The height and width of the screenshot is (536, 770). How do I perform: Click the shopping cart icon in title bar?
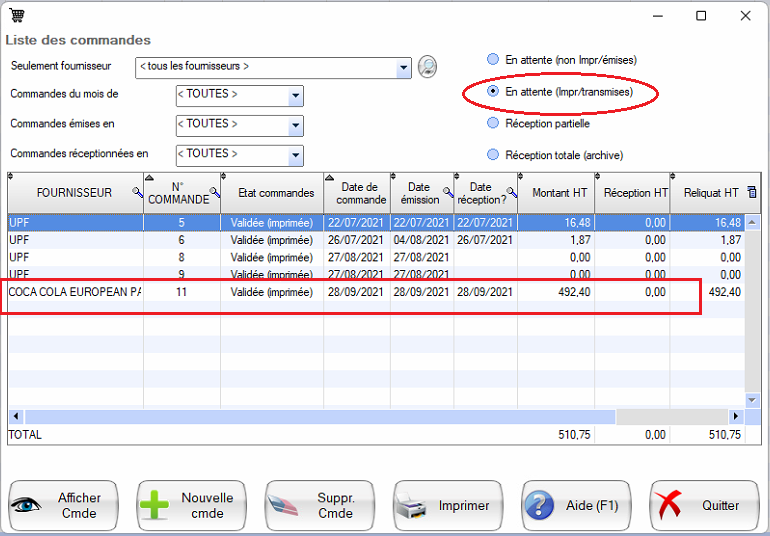click(x=17, y=16)
